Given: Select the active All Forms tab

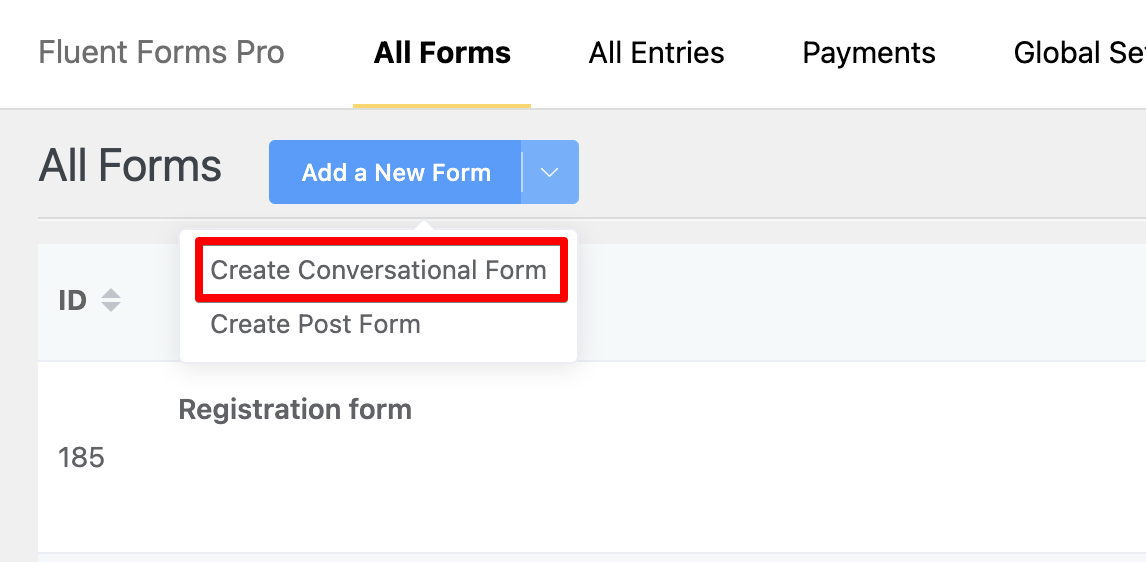Looking at the screenshot, I should click(442, 52).
